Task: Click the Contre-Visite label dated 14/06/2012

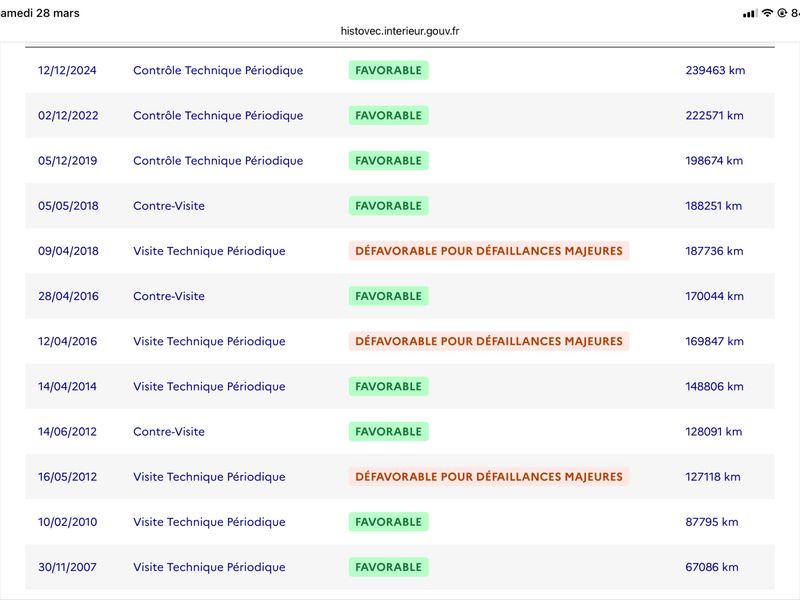Action: pyautogui.click(x=169, y=432)
